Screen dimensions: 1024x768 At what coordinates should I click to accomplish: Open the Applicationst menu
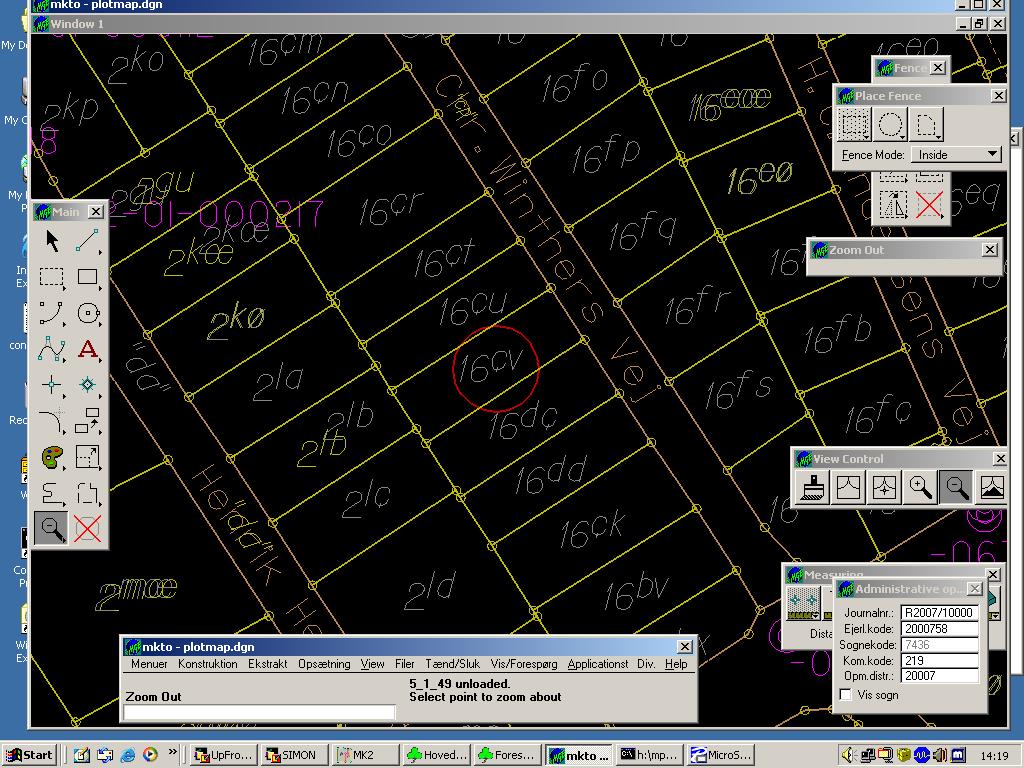pyautogui.click(x=598, y=664)
